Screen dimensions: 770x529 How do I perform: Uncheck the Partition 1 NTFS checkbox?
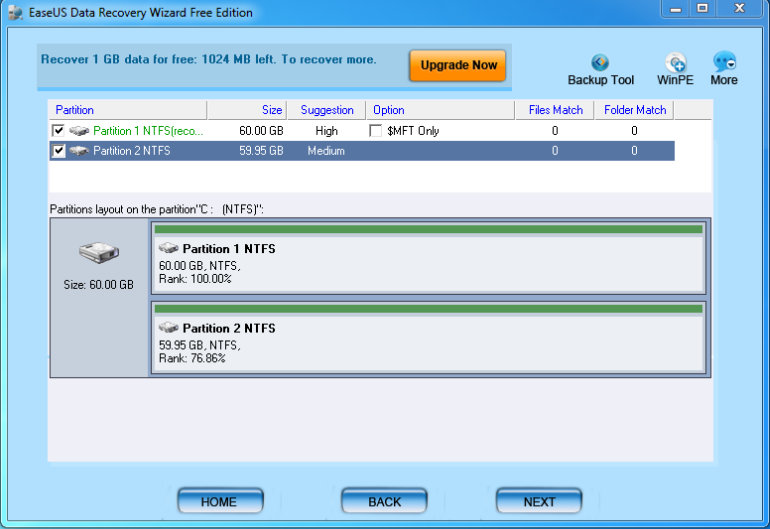click(x=58, y=131)
